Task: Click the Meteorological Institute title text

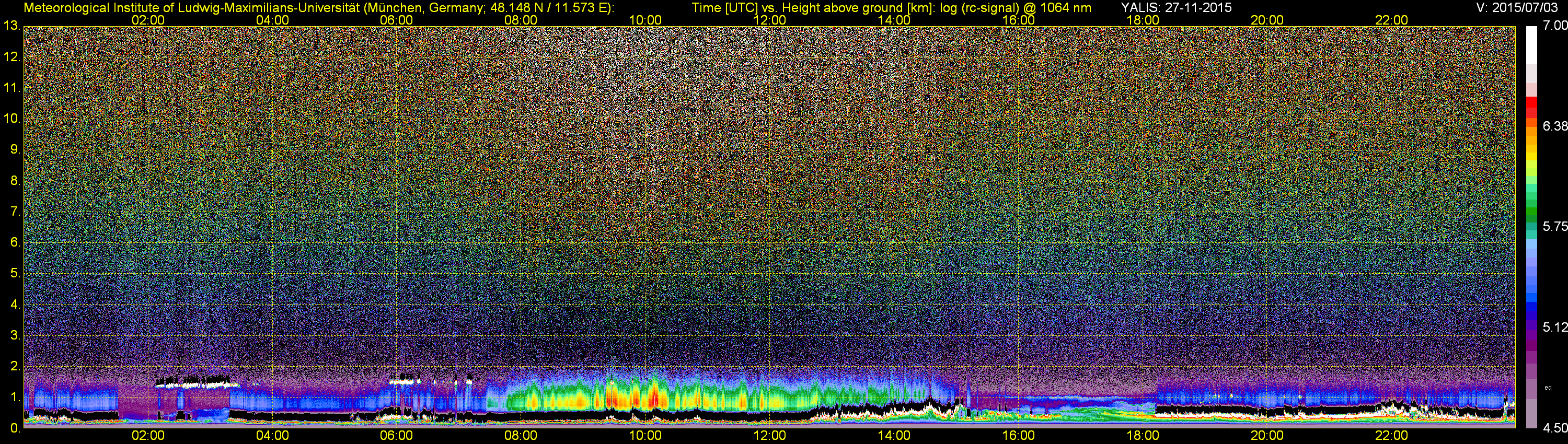Action: 319,8
